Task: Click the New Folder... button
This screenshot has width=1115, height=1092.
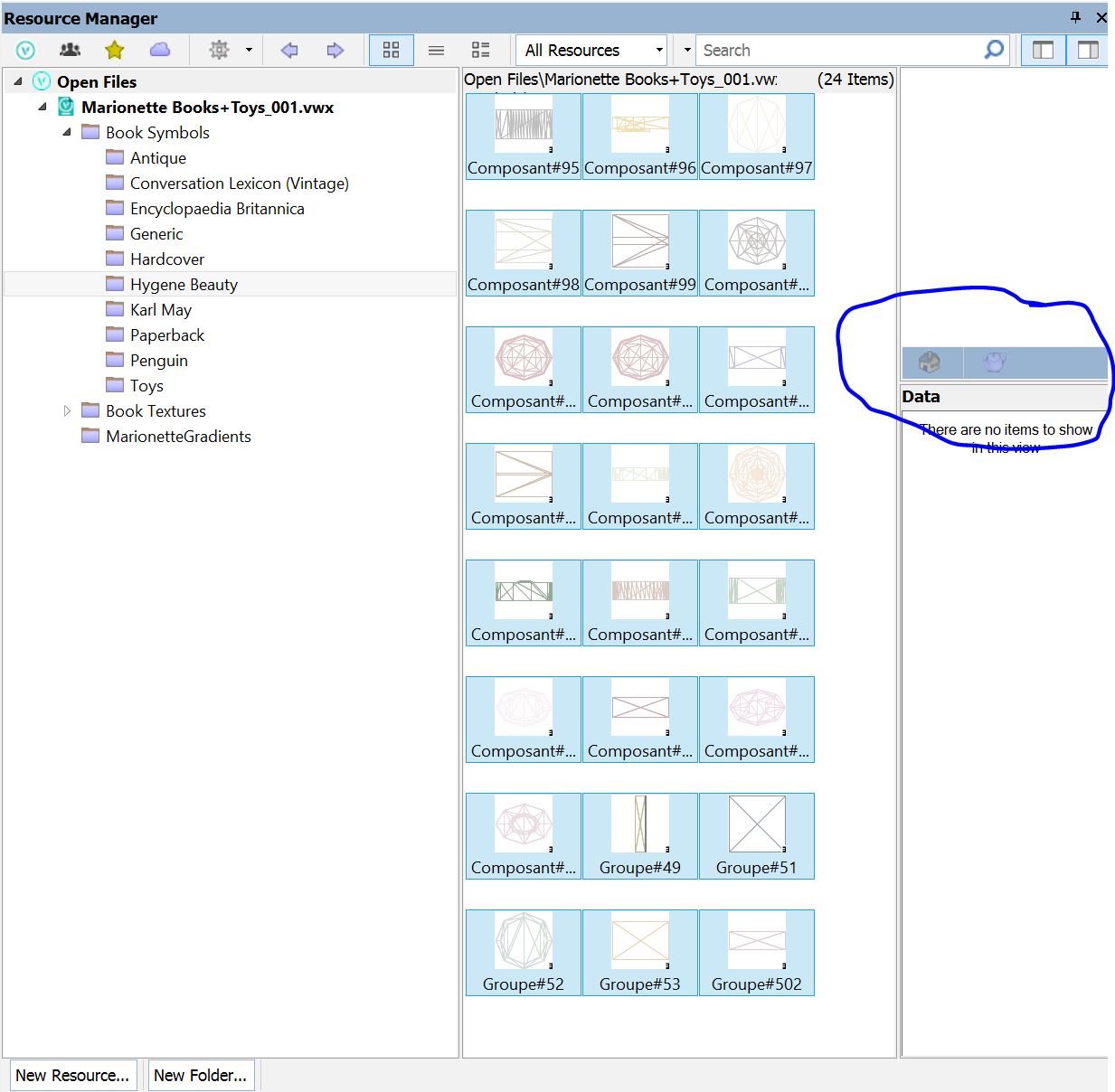Action: (201, 1075)
